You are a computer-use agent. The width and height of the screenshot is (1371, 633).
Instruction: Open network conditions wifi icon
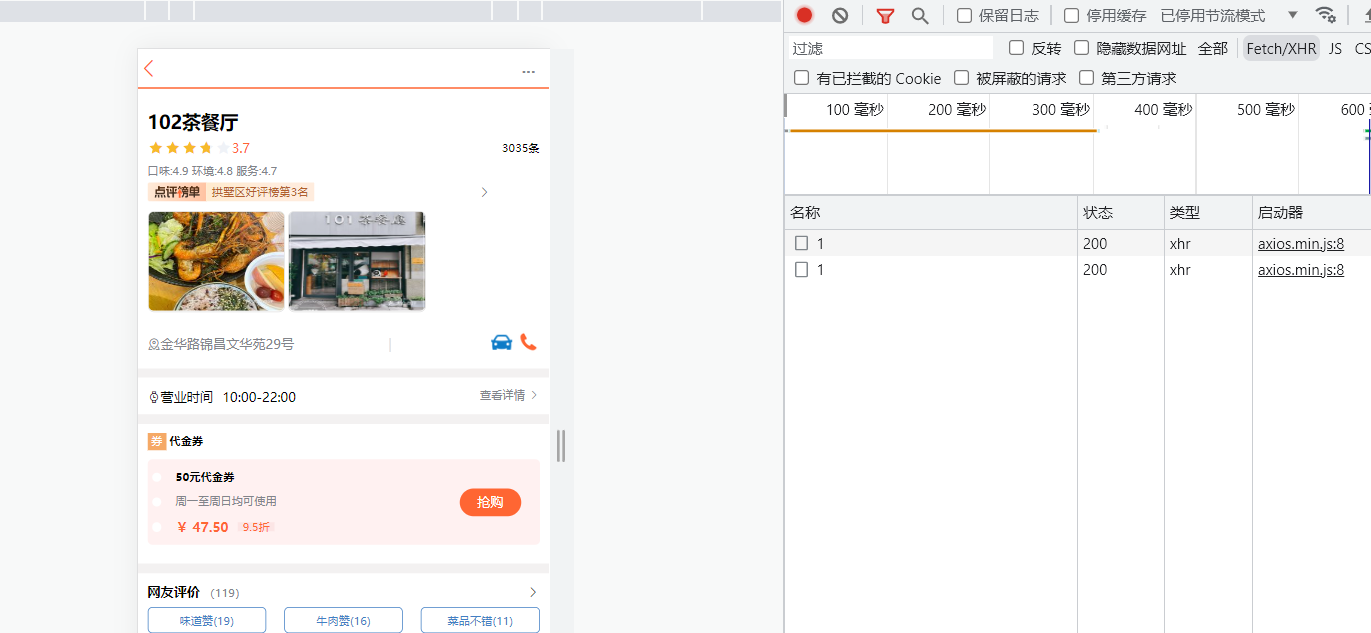coord(1325,15)
